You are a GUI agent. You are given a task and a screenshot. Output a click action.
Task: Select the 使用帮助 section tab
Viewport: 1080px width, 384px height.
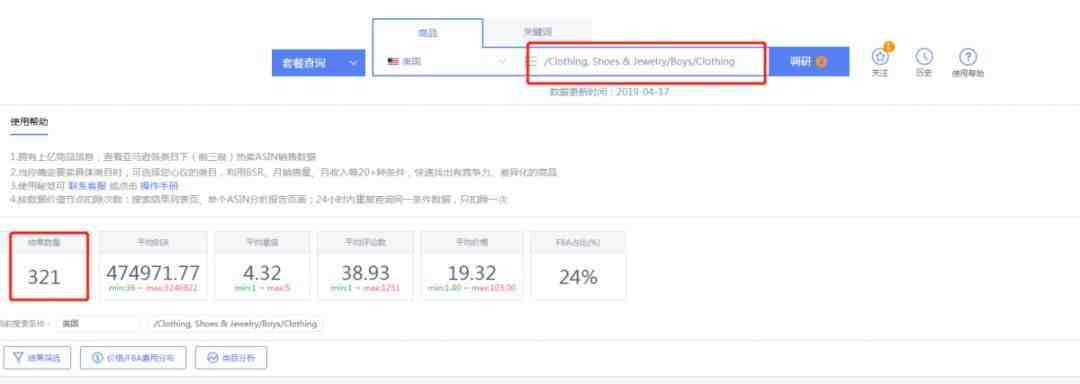click(x=29, y=122)
